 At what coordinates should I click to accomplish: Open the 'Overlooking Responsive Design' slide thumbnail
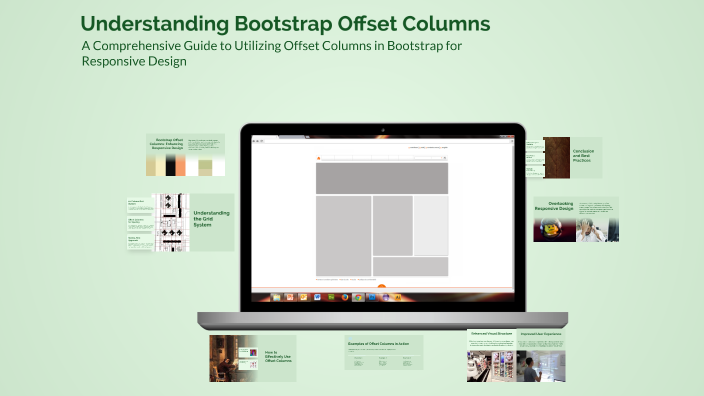(x=576, y=219)
